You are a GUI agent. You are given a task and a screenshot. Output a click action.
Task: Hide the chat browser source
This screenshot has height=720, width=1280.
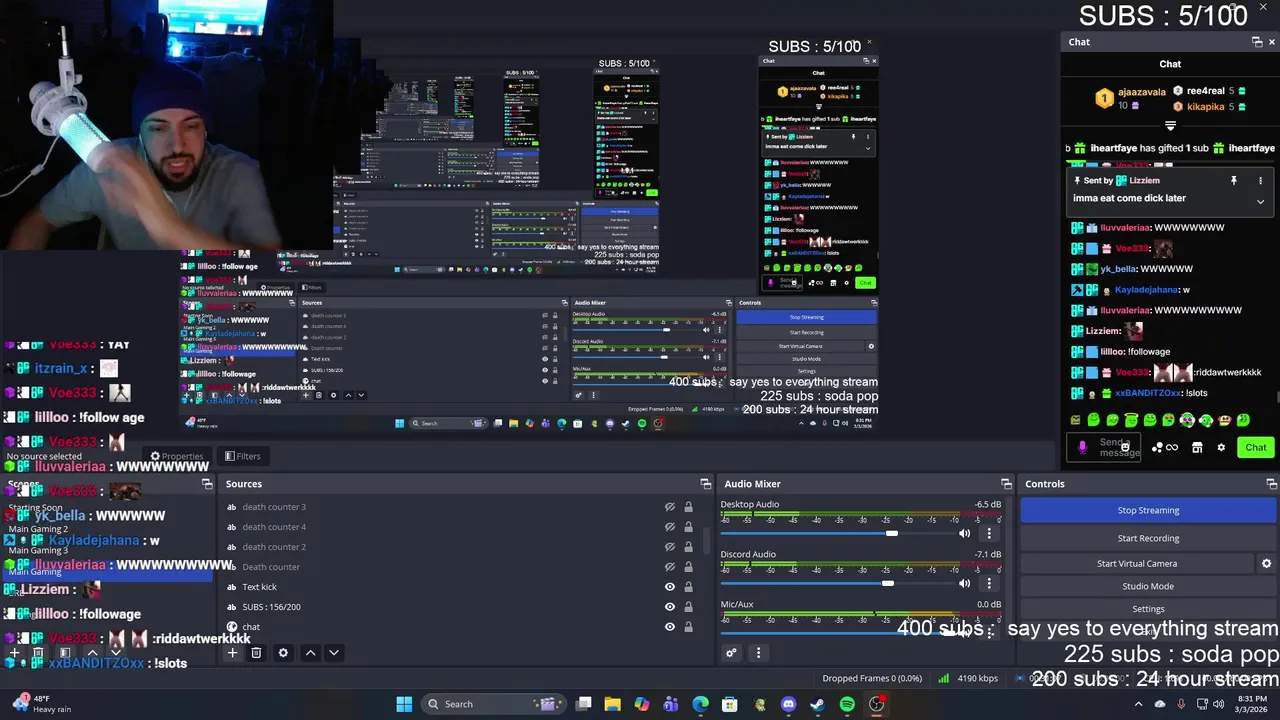(670, 627)
